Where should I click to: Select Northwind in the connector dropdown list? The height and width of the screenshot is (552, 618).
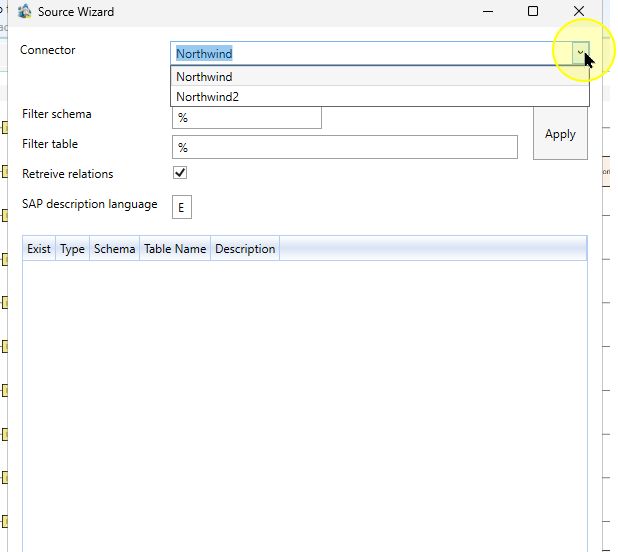click(380, 76)
